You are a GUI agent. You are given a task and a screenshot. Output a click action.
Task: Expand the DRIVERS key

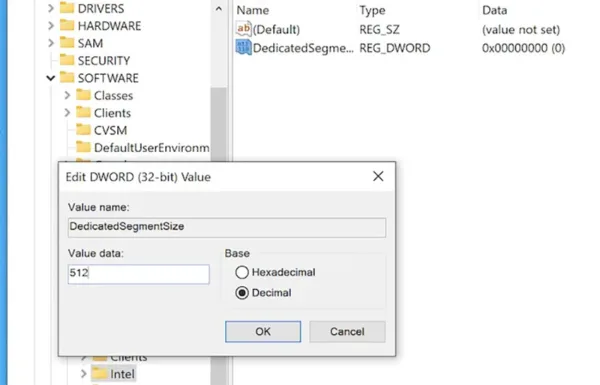tap(51, 8)
